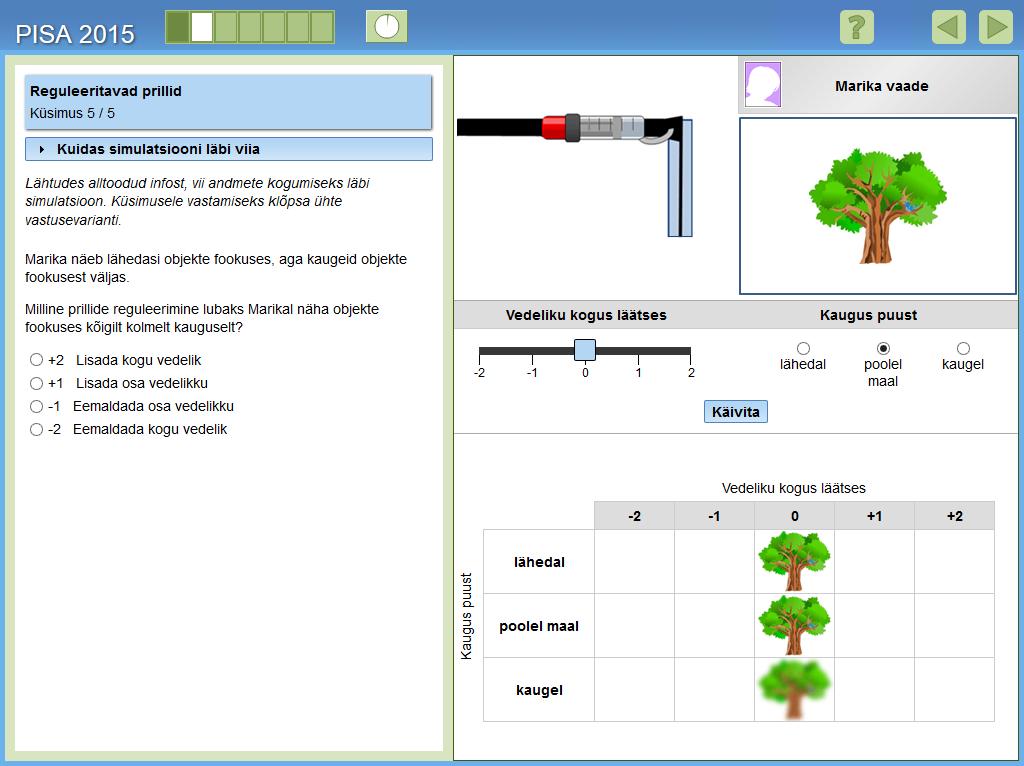This screenshot has height=766, width=1024.
Task: Click the tree image in the 'lähedal' row
Action: (794, 561)
